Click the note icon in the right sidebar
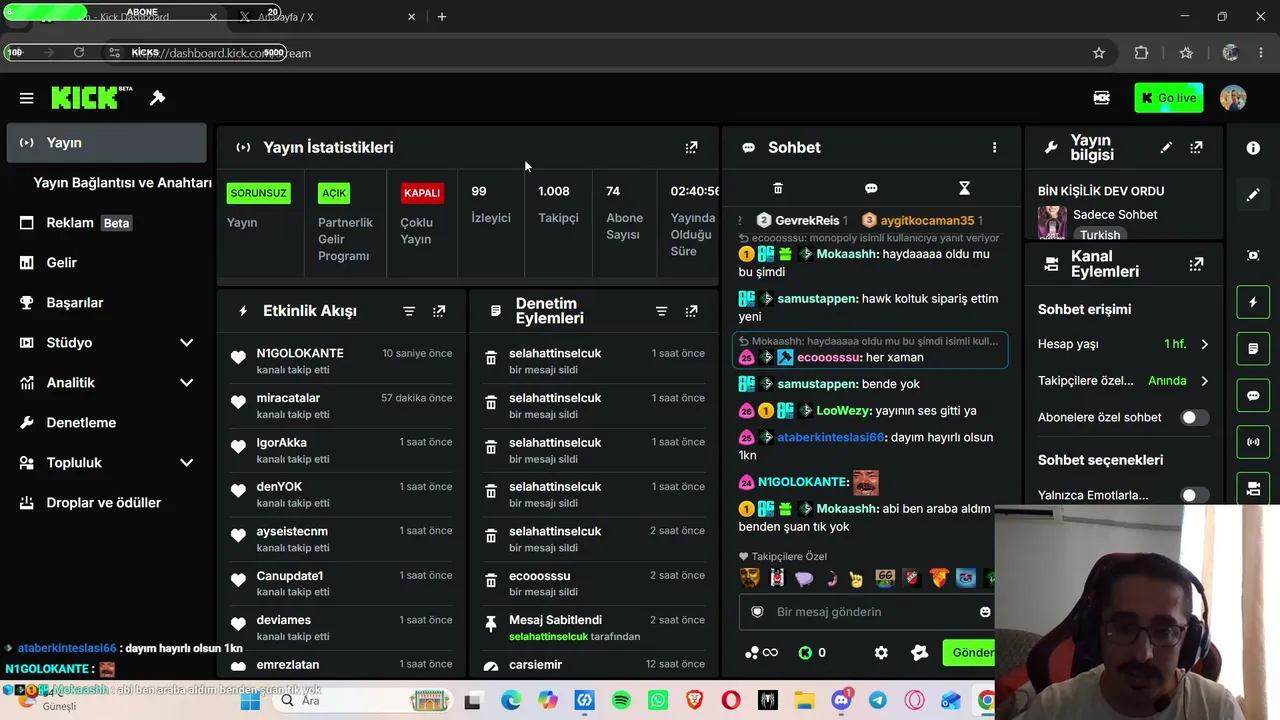Screen dimensions: 1280x720 click(x=1253, y=349)
